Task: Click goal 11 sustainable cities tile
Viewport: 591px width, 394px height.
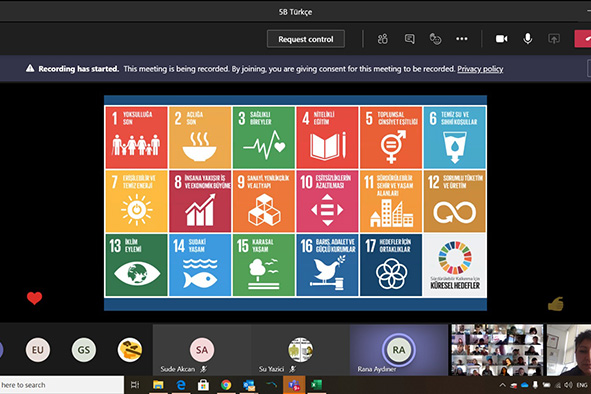Action: (x=391, y=201)
